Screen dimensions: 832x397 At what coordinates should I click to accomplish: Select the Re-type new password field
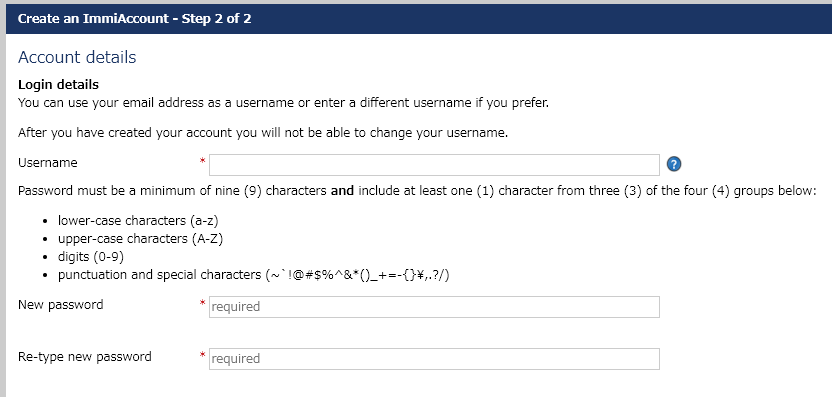pyautogui.click(x=434, y=359)
